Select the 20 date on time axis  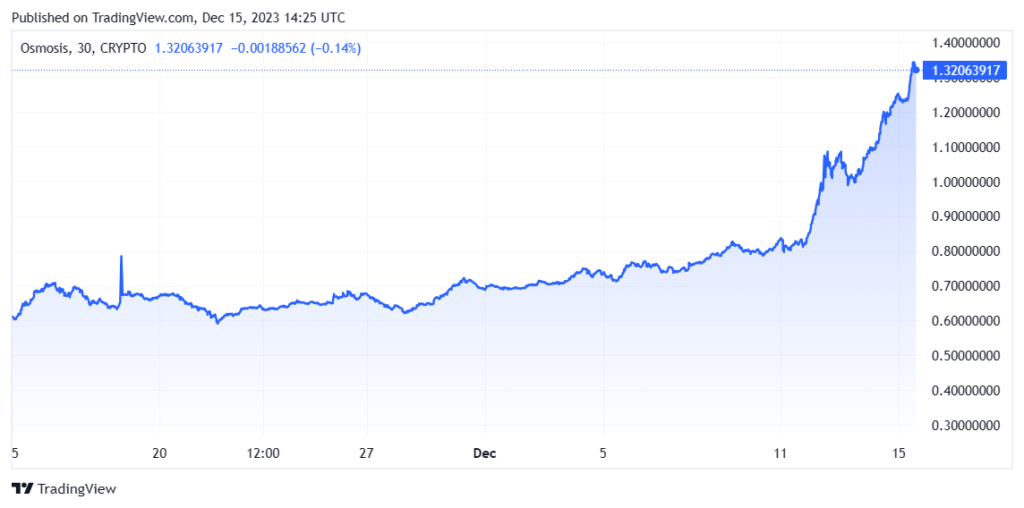click(159, 453)
